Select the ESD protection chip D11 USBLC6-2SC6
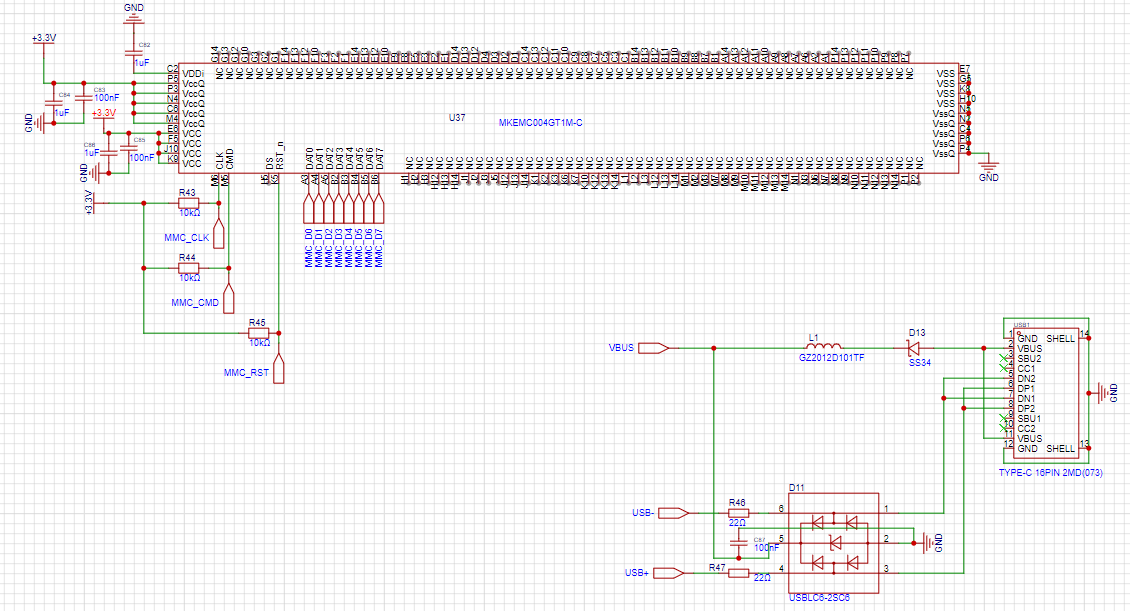This screenshot has width=1130, height=611. (x=833, y=540)
